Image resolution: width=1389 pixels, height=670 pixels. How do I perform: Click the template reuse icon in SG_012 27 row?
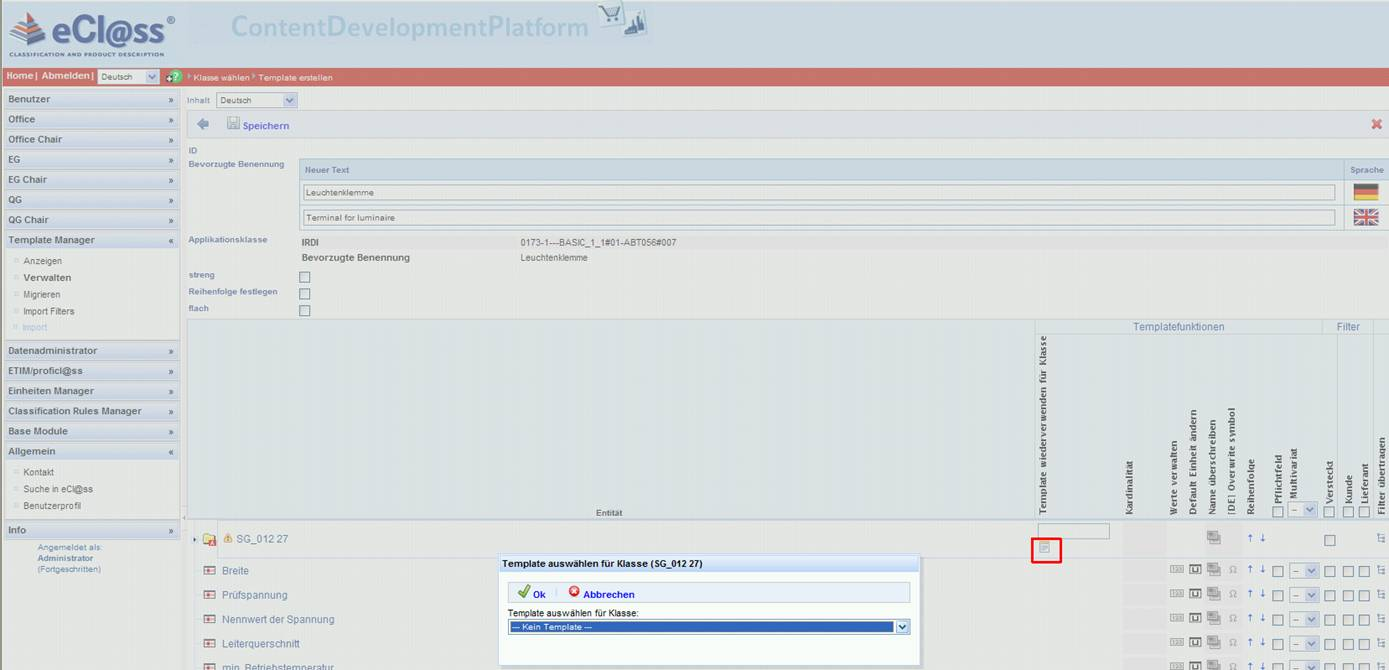coord(1045,548)
